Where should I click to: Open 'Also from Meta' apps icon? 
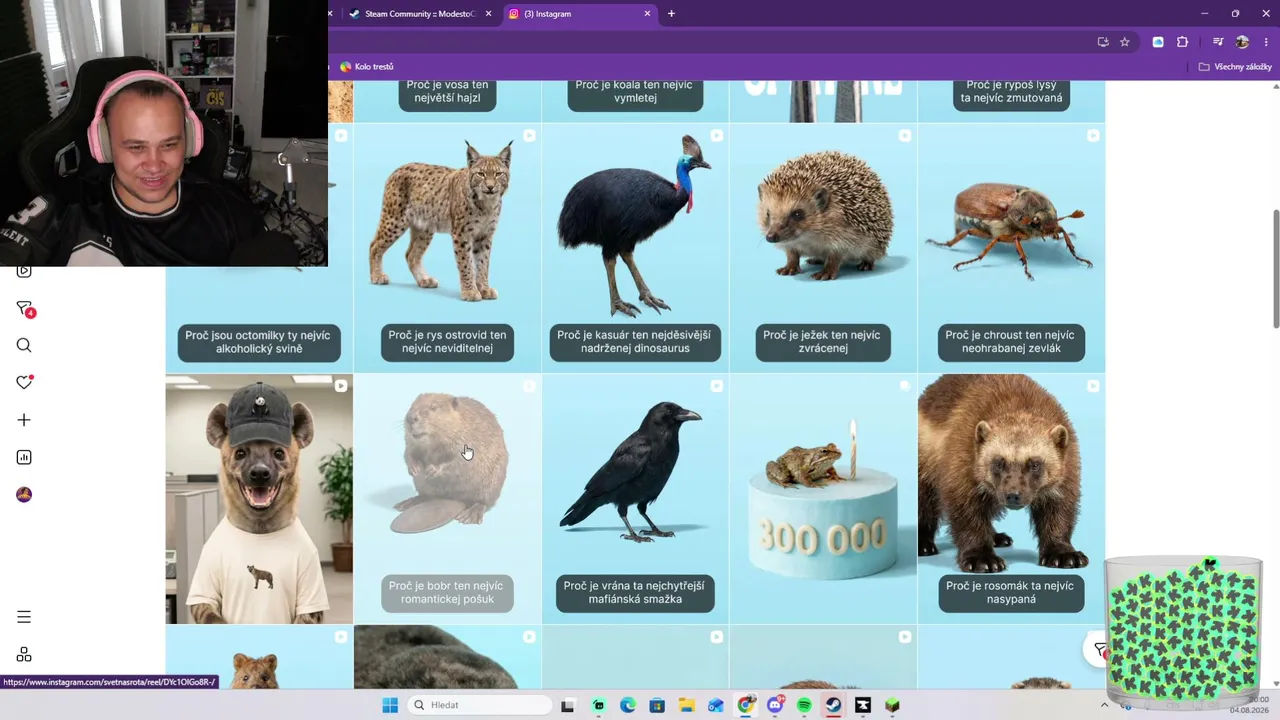(24, 654)
